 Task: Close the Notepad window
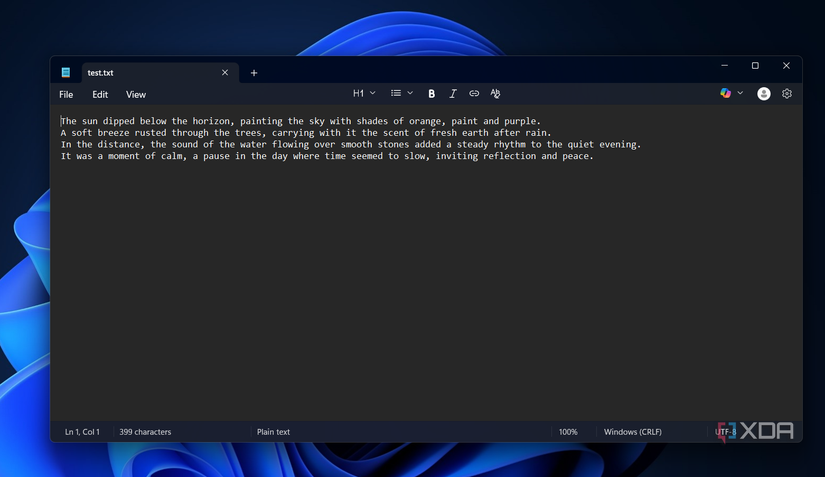[786, 66]
